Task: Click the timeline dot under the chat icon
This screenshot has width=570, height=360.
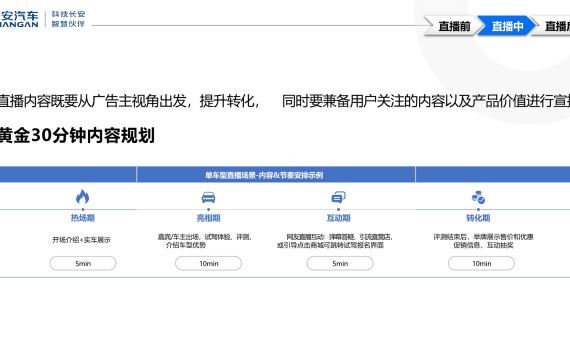Action: coord(338,209)
